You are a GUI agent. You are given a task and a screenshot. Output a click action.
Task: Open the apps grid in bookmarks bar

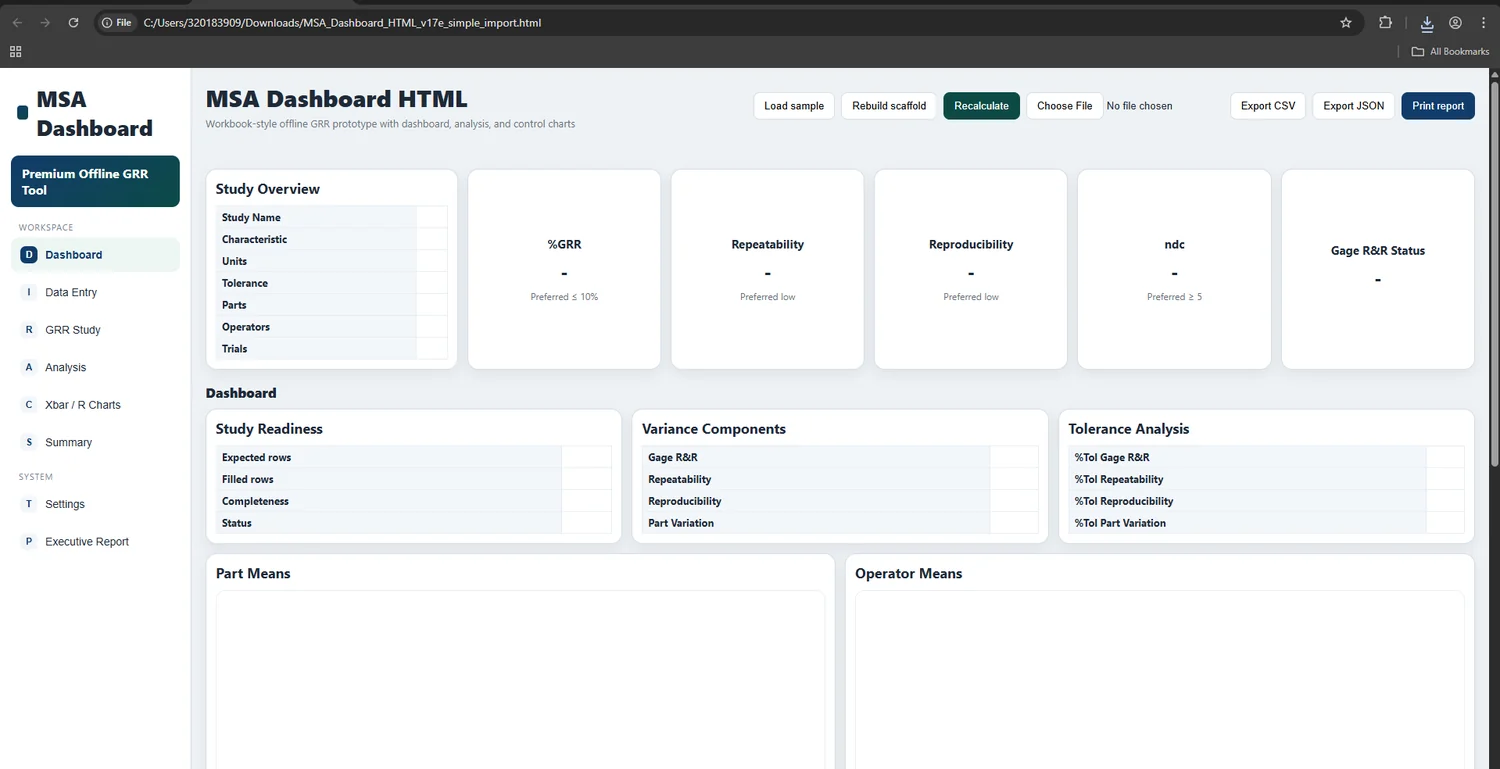pos(16,51)
